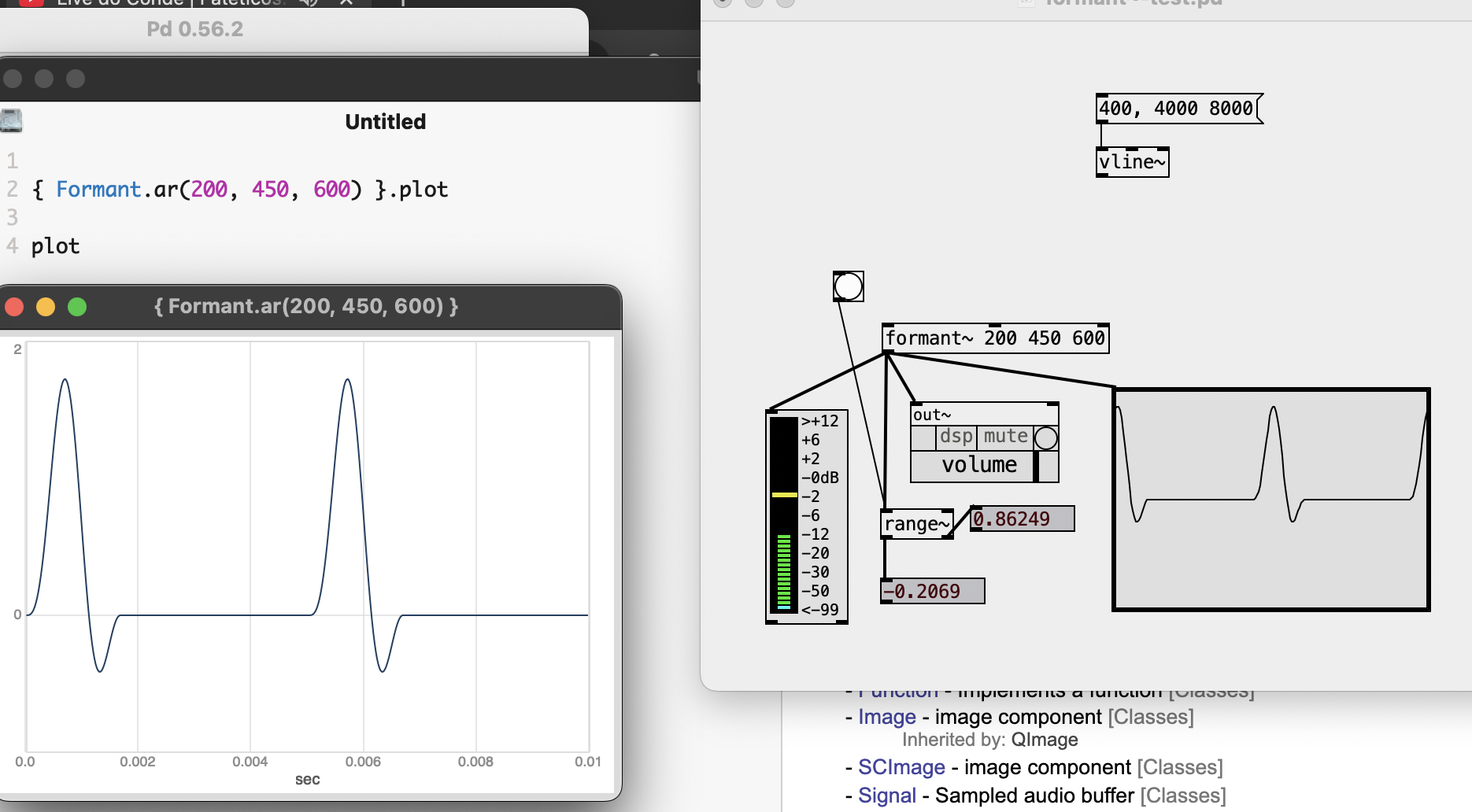Image resolution: width=1472 pixels, height=812 pixels.
Task: Select the vline~ object box
Action: [x=1132, y=162]
